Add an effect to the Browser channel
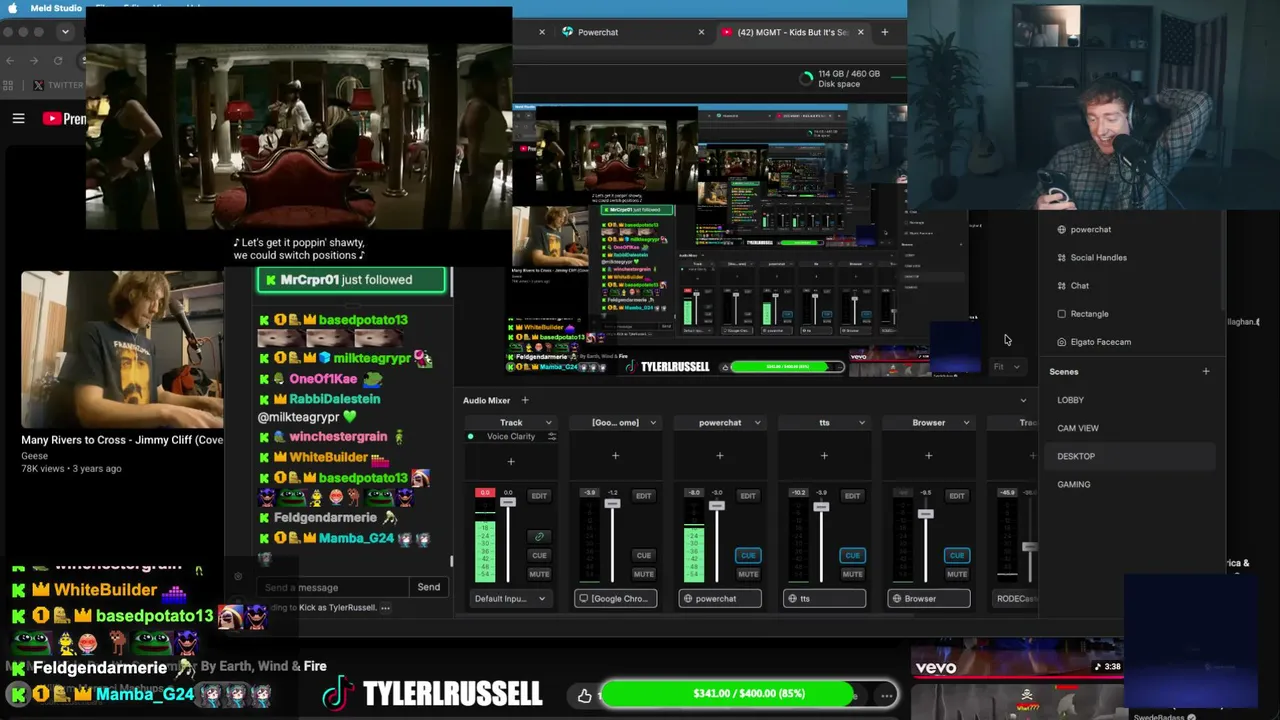This screenshot has width=1280, height=720. tap(928, 456)
